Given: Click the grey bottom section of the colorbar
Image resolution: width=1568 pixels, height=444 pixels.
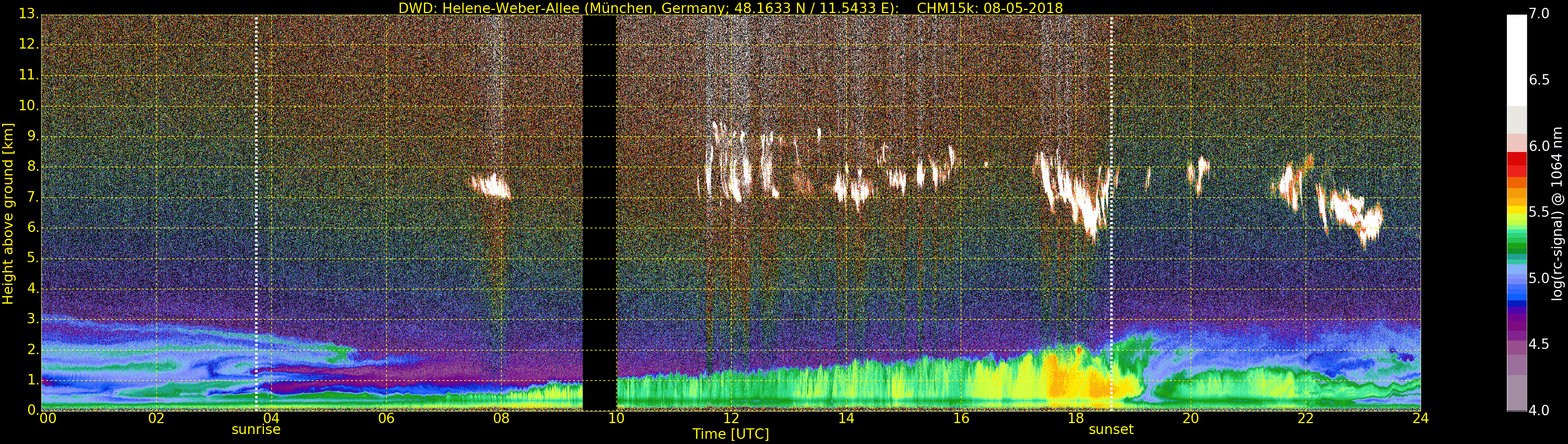Looking at the screenshot, I should click(x=1516, y=392).
